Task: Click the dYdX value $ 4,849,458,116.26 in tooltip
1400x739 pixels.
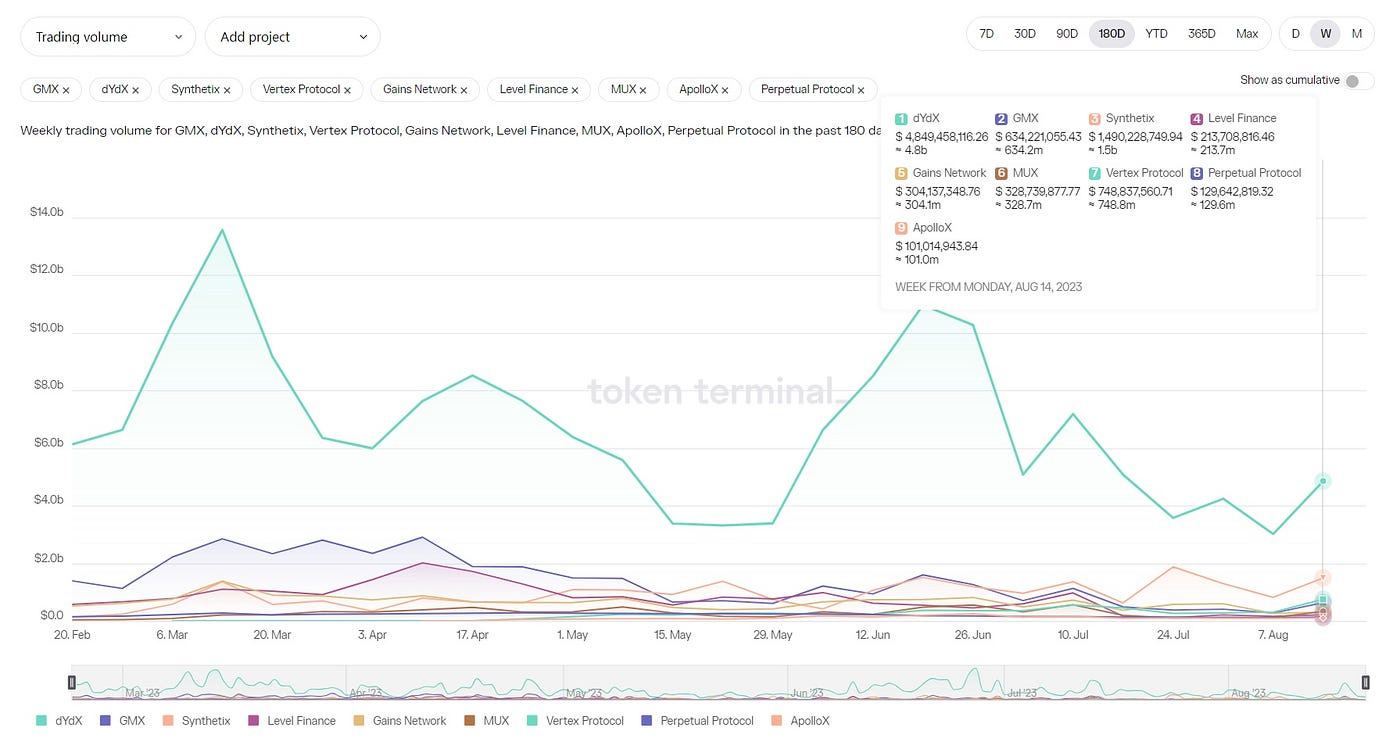Action: pyautogui.click(x=942, y=137)
